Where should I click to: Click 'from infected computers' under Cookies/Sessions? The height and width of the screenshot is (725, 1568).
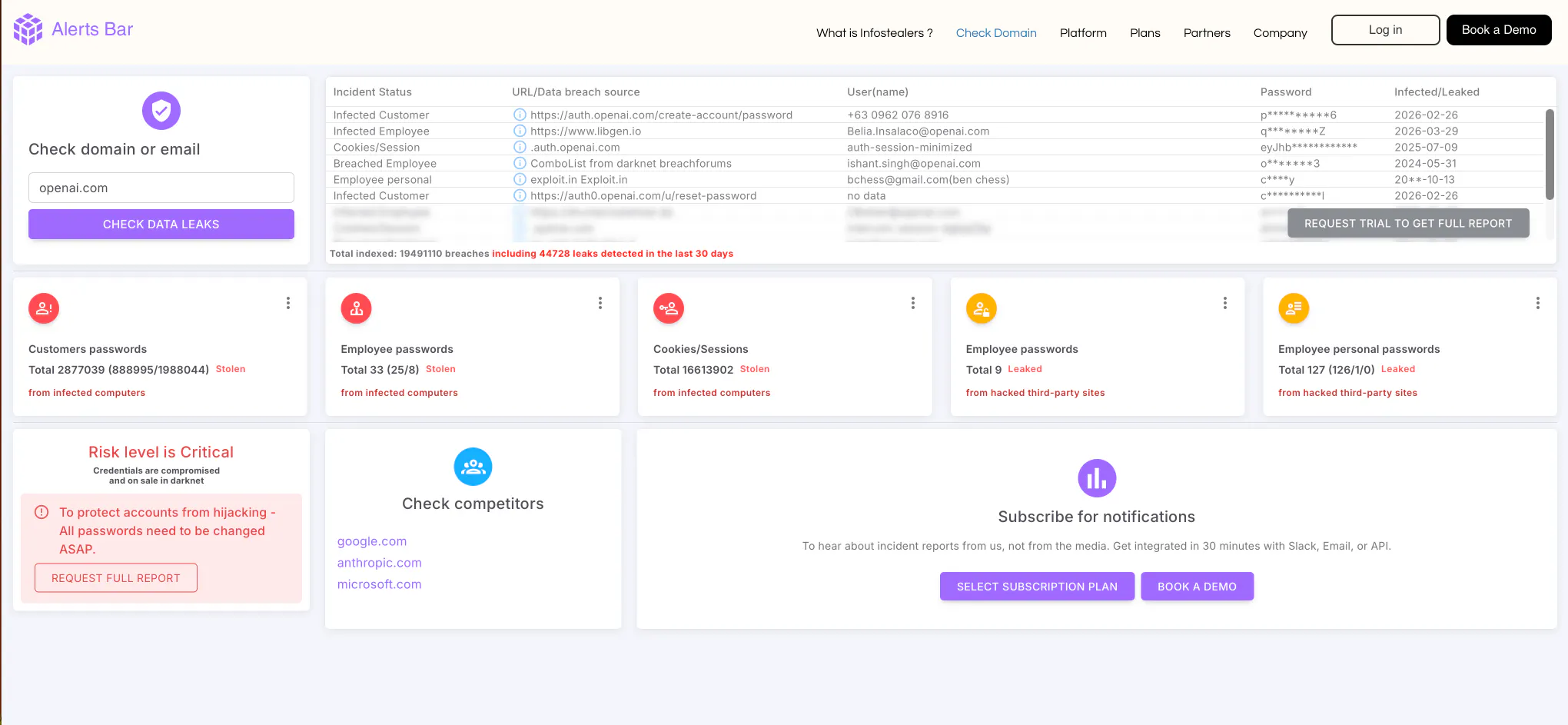[712, 393]
